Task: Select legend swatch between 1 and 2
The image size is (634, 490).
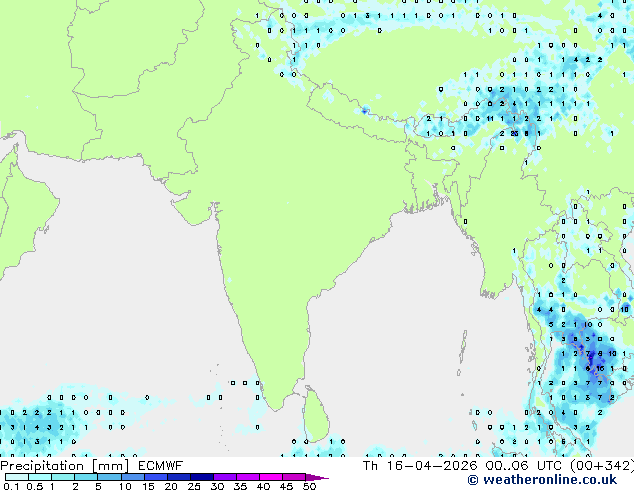Action: (63, 477)
